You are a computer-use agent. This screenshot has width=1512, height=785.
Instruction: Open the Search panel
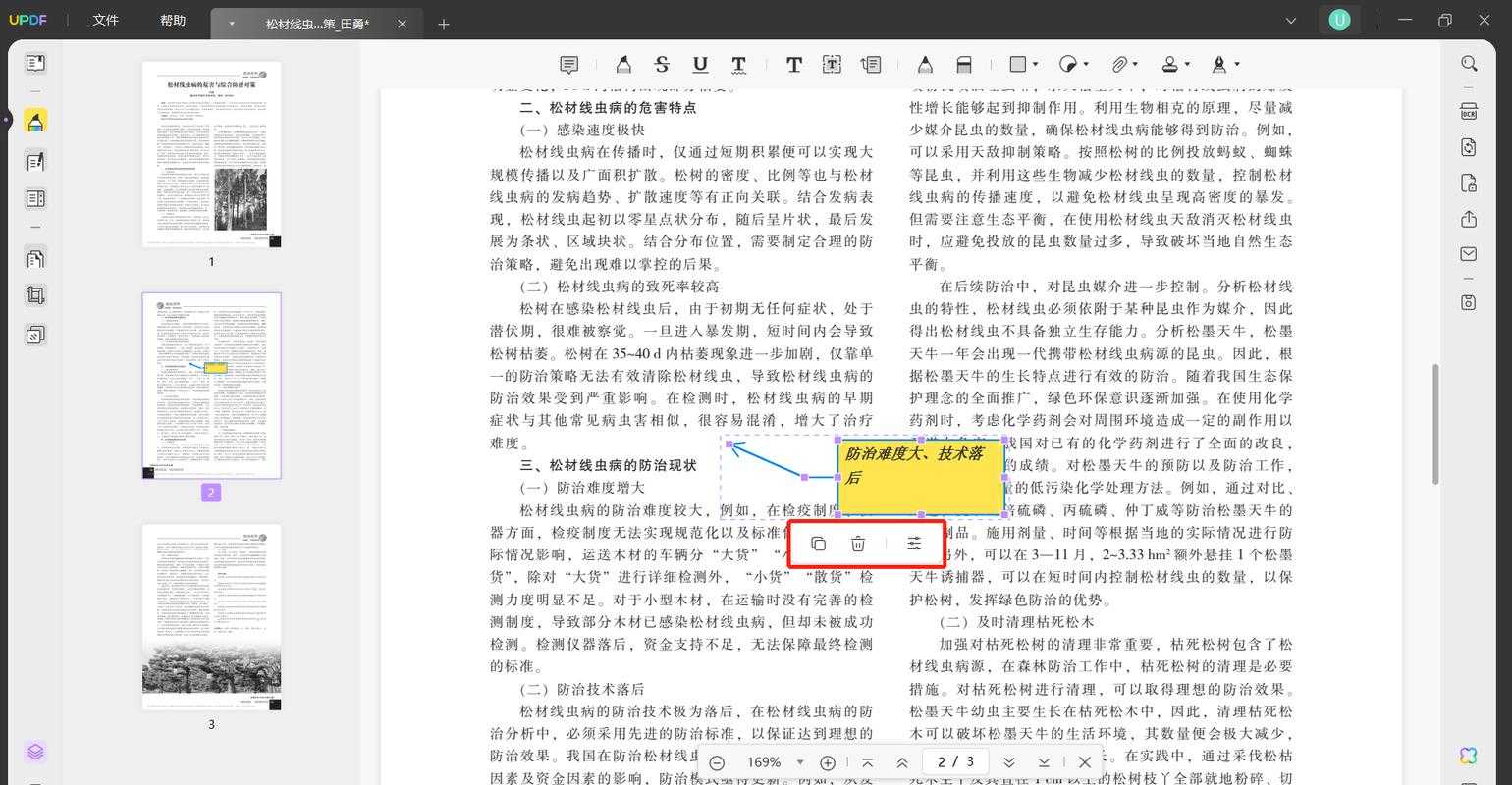1469,63
